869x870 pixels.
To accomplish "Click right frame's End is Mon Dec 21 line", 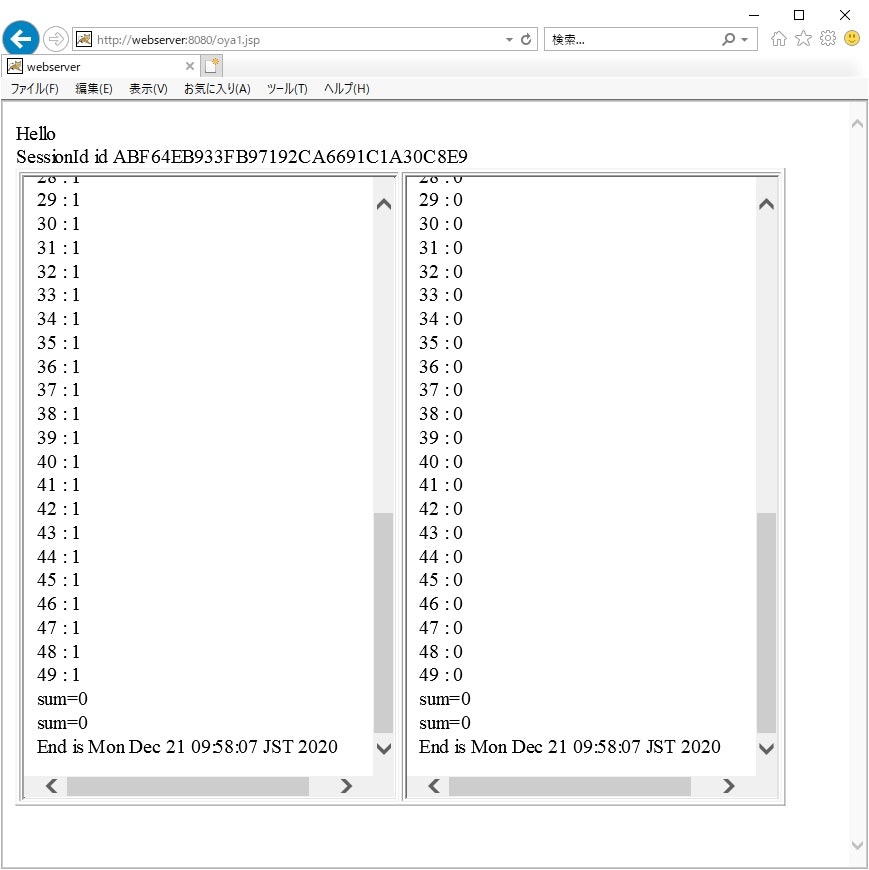I will coord(569,747).
